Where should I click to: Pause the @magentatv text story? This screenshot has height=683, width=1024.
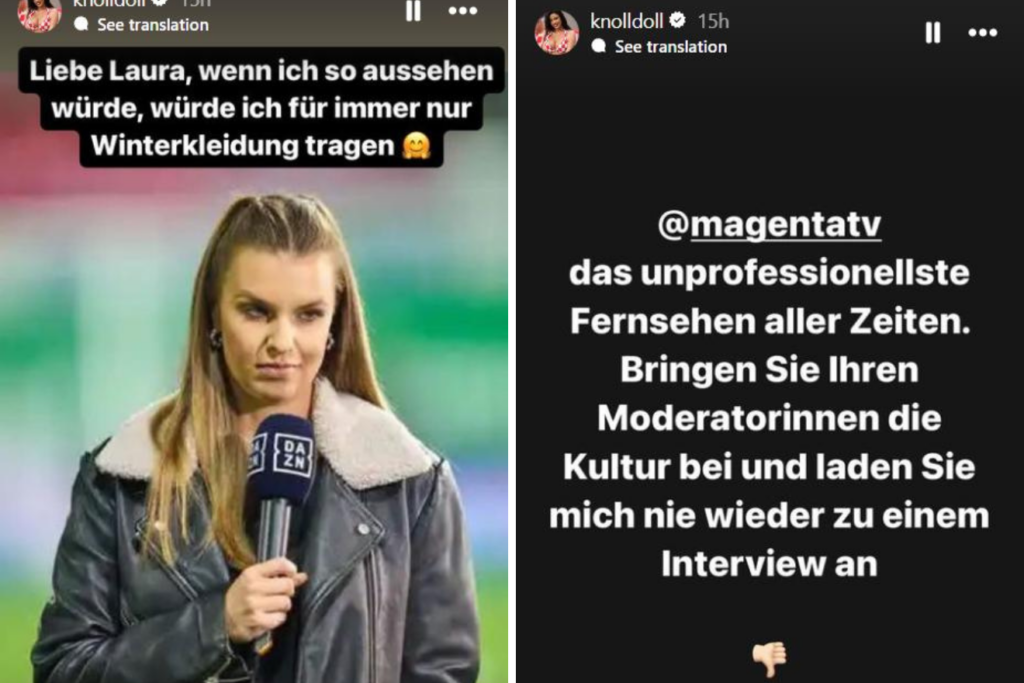933,32
